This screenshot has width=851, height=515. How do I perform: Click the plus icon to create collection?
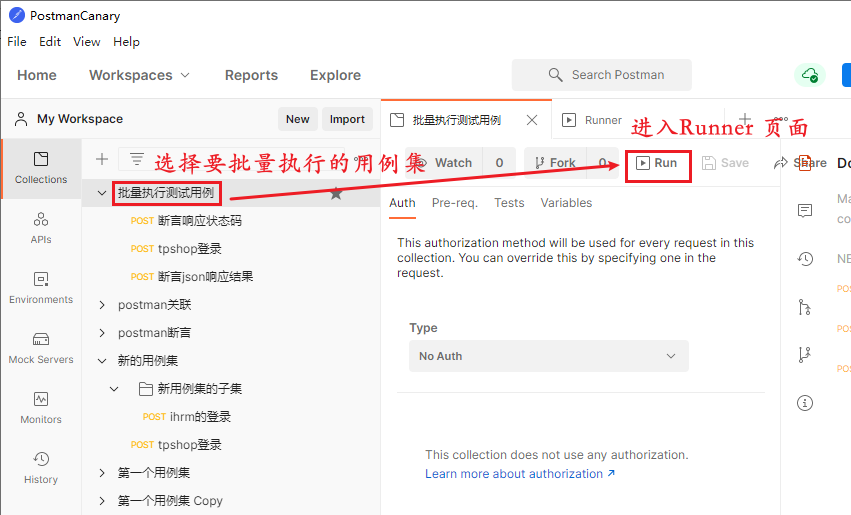(101, 159)
